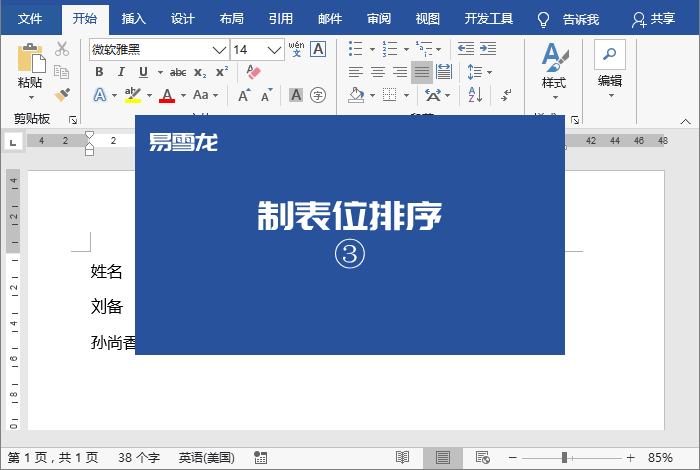Collapse the ribbon
Image resolution: width=700 pixels, height=470 pixels.
tap(685, 121)
